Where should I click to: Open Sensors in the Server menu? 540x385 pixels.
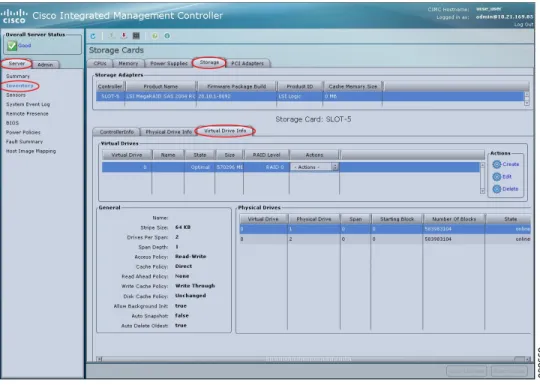16,95
